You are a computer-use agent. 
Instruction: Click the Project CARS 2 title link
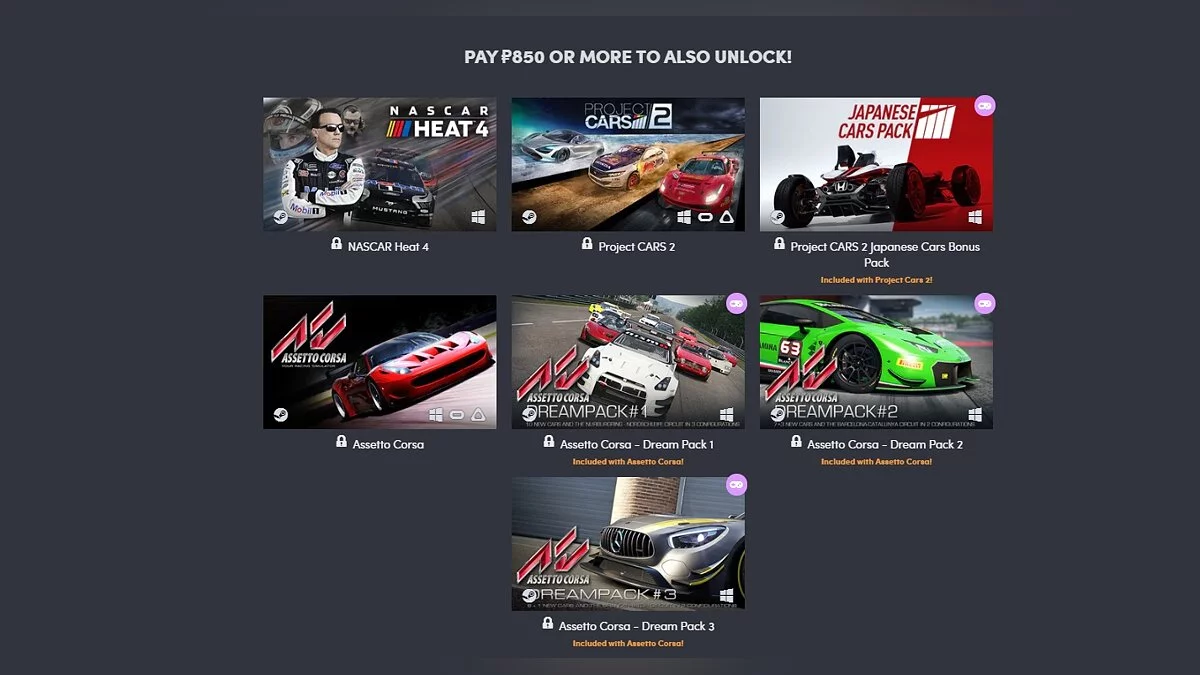[x=637, y=246]
